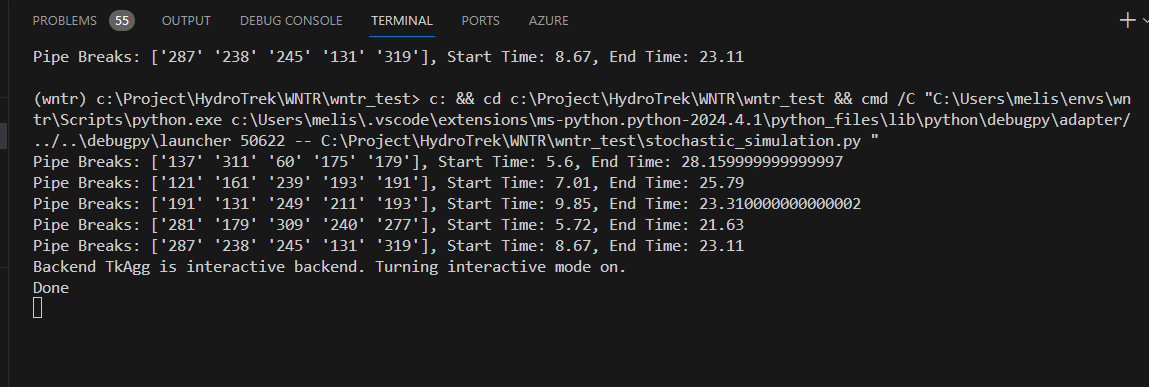Select the TERMINAL tab
The width and height of the screenshot is (1149, 387).
point(402,21)
